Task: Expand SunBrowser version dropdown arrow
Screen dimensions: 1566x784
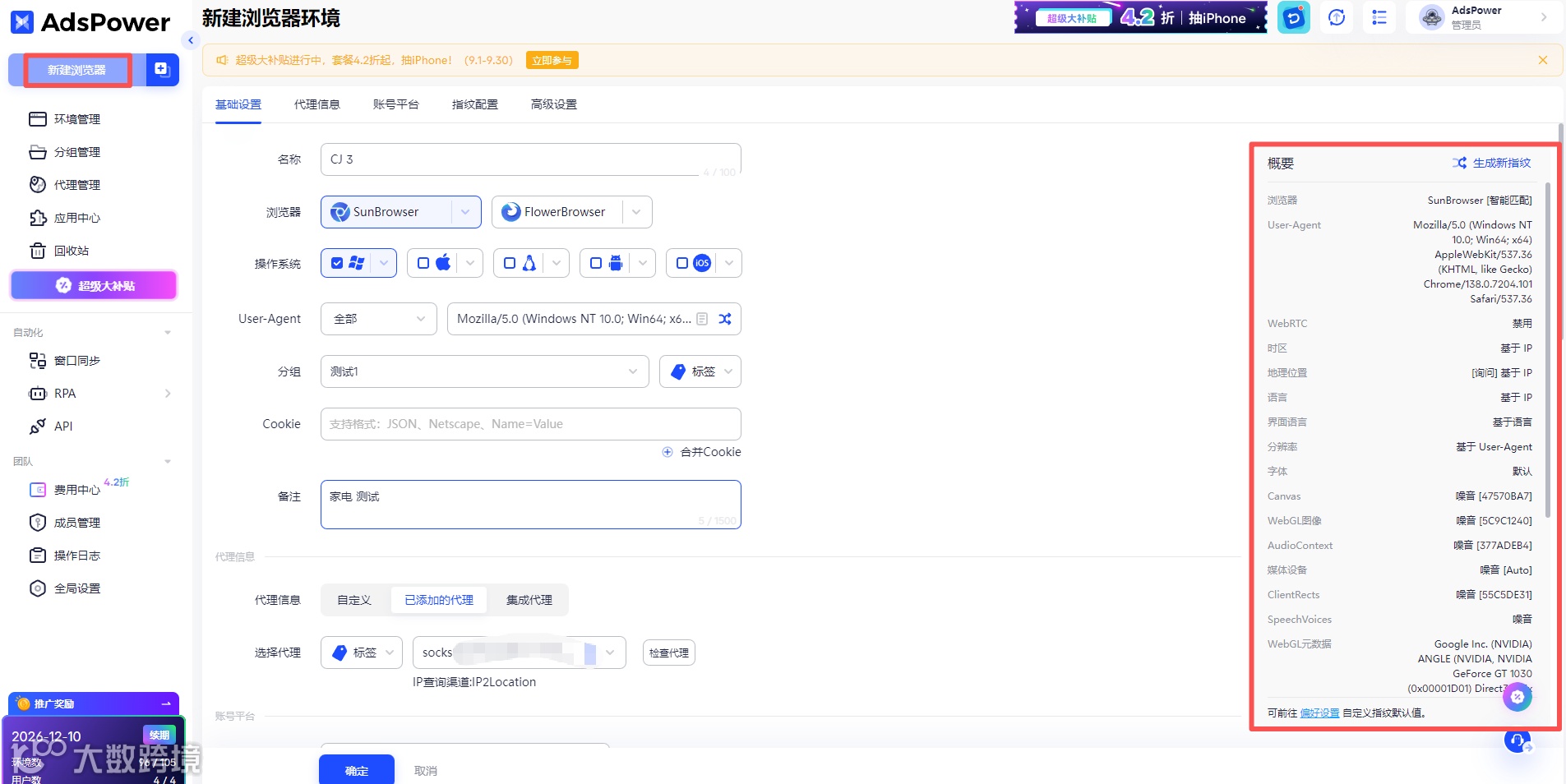Action: 466,212
